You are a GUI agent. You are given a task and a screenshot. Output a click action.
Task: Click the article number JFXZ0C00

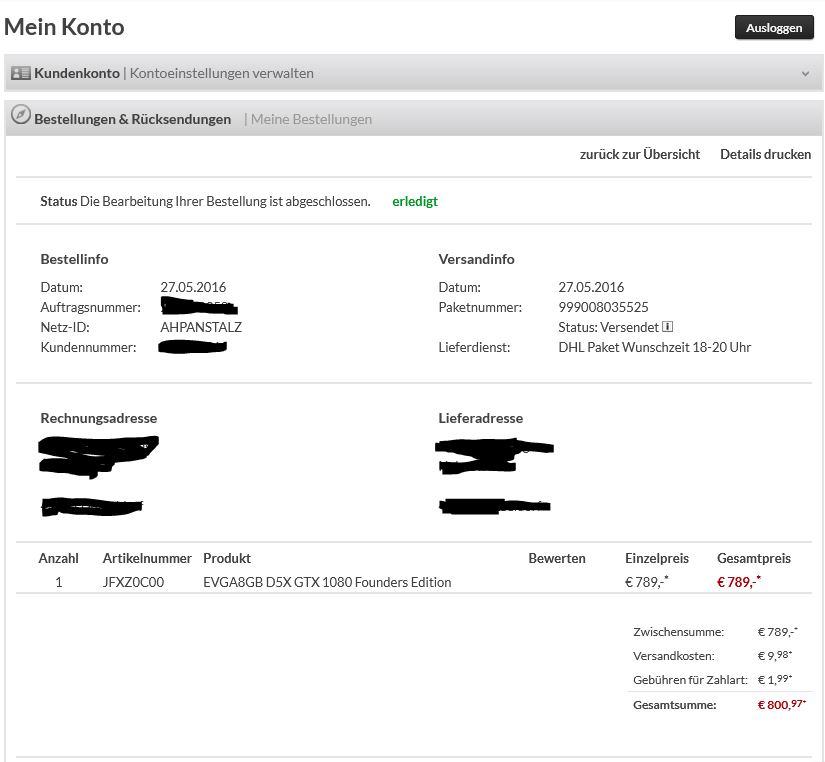pos(133,582)
